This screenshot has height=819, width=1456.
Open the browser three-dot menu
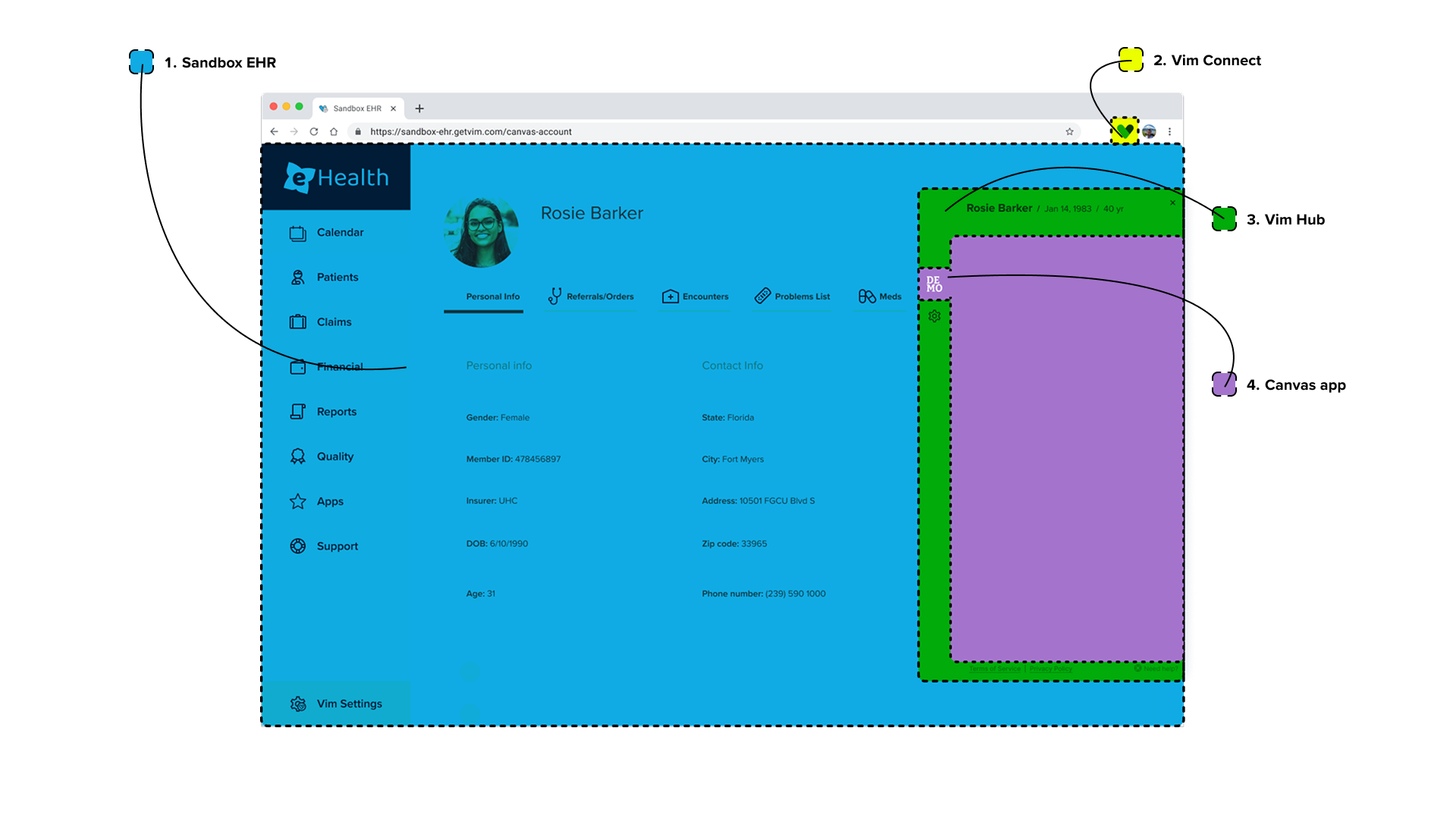click(1170, 132)
